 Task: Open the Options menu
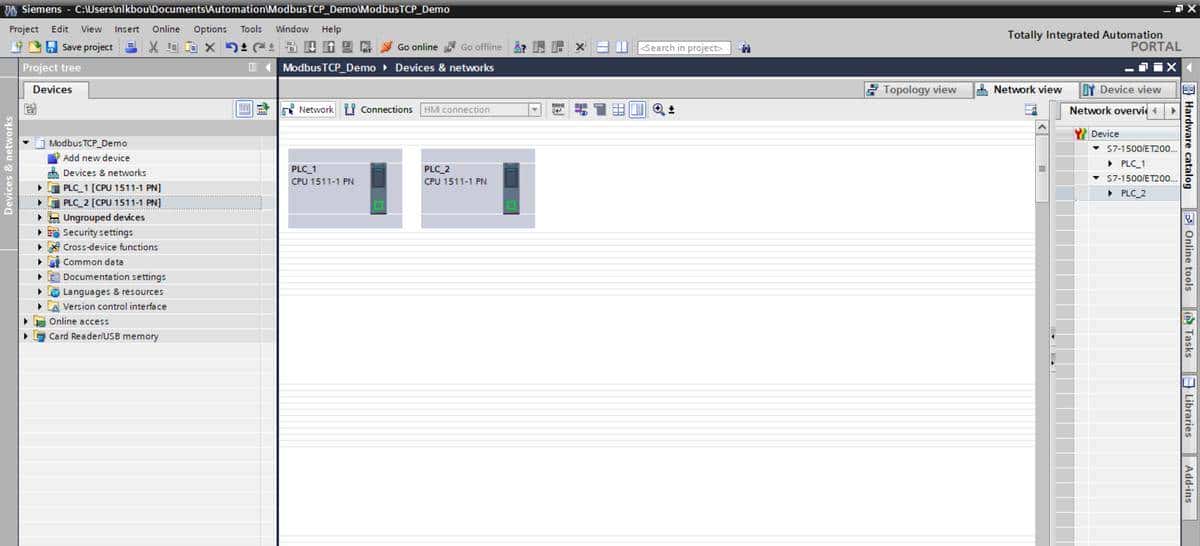click(210, 29)
